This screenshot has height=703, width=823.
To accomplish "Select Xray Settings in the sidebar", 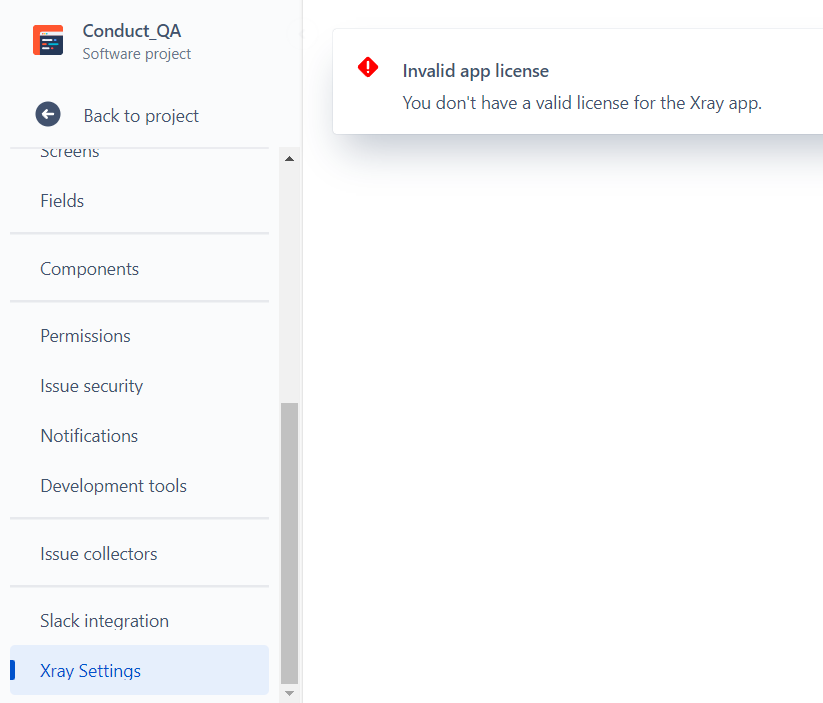I will coord(90,670).
